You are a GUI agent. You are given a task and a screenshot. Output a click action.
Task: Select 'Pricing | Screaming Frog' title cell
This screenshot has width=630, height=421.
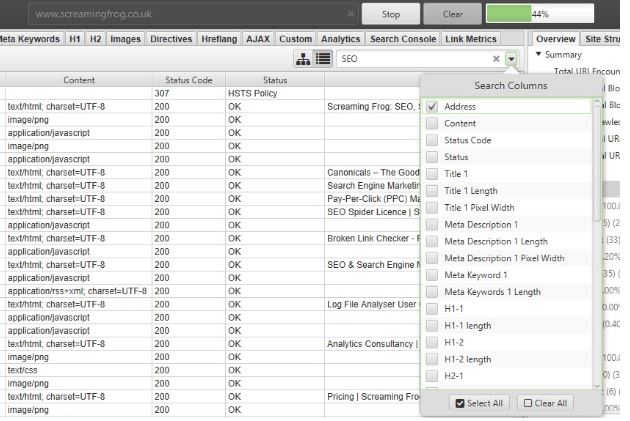(372, 396)
